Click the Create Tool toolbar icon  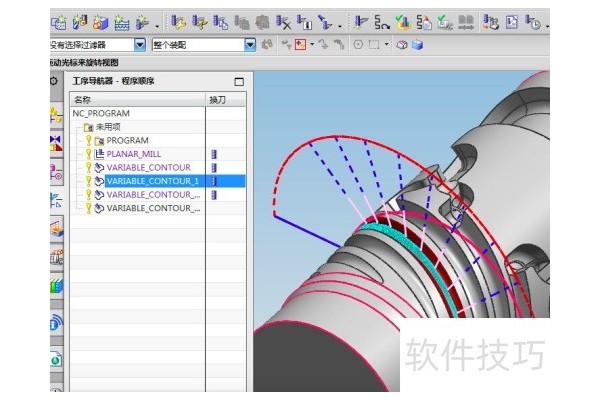pyautogui.click(x=80, y=23)
